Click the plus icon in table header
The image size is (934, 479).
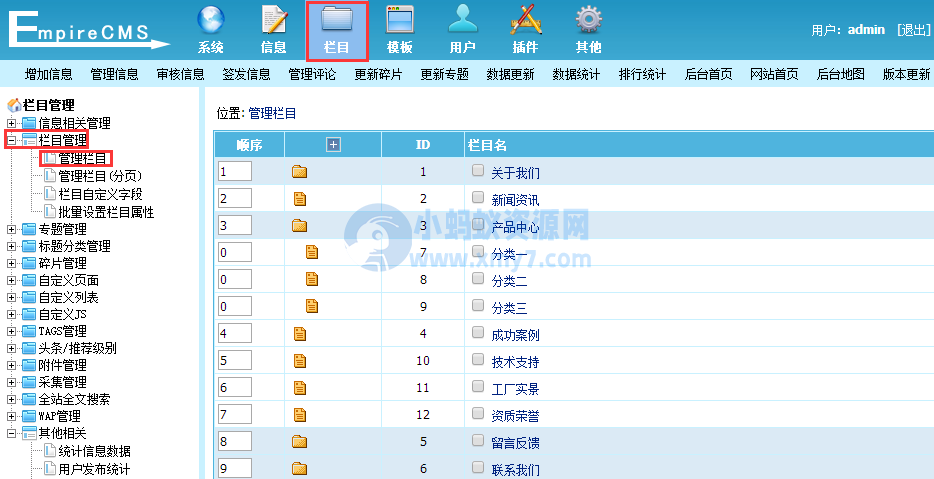(x=333, y=145)
